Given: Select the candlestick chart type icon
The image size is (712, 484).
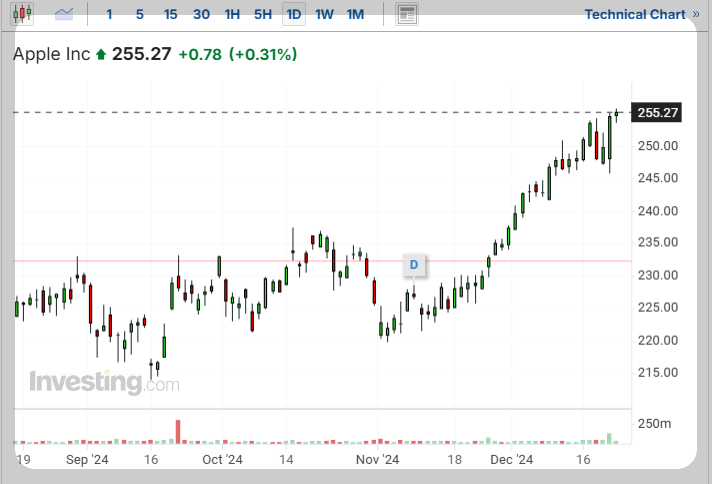Looking at the screenshot, I should coord(22,14).
